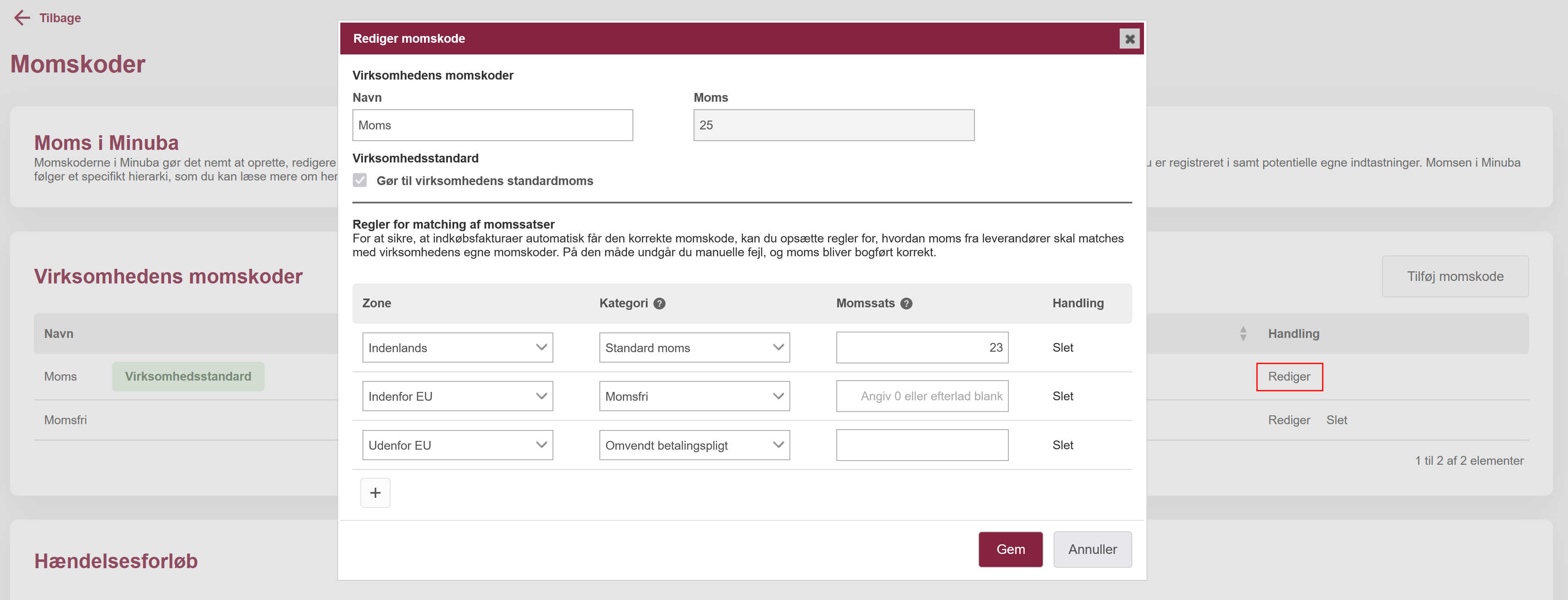Open the Indenlands zone dropdown
This screenshot has width=1568, height=600.
(457, 347)
